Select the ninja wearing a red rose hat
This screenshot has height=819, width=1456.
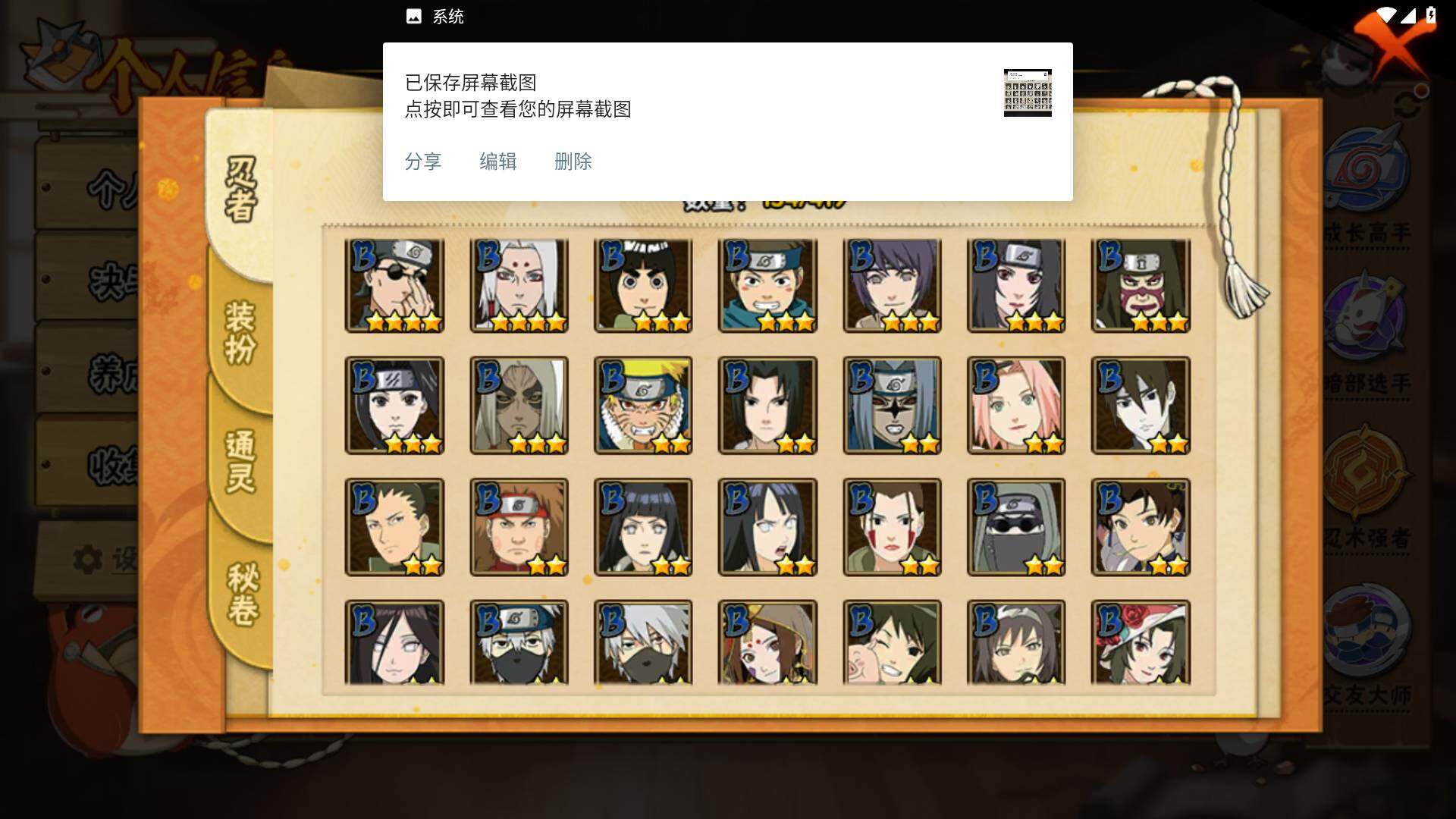click(1141, 642)
